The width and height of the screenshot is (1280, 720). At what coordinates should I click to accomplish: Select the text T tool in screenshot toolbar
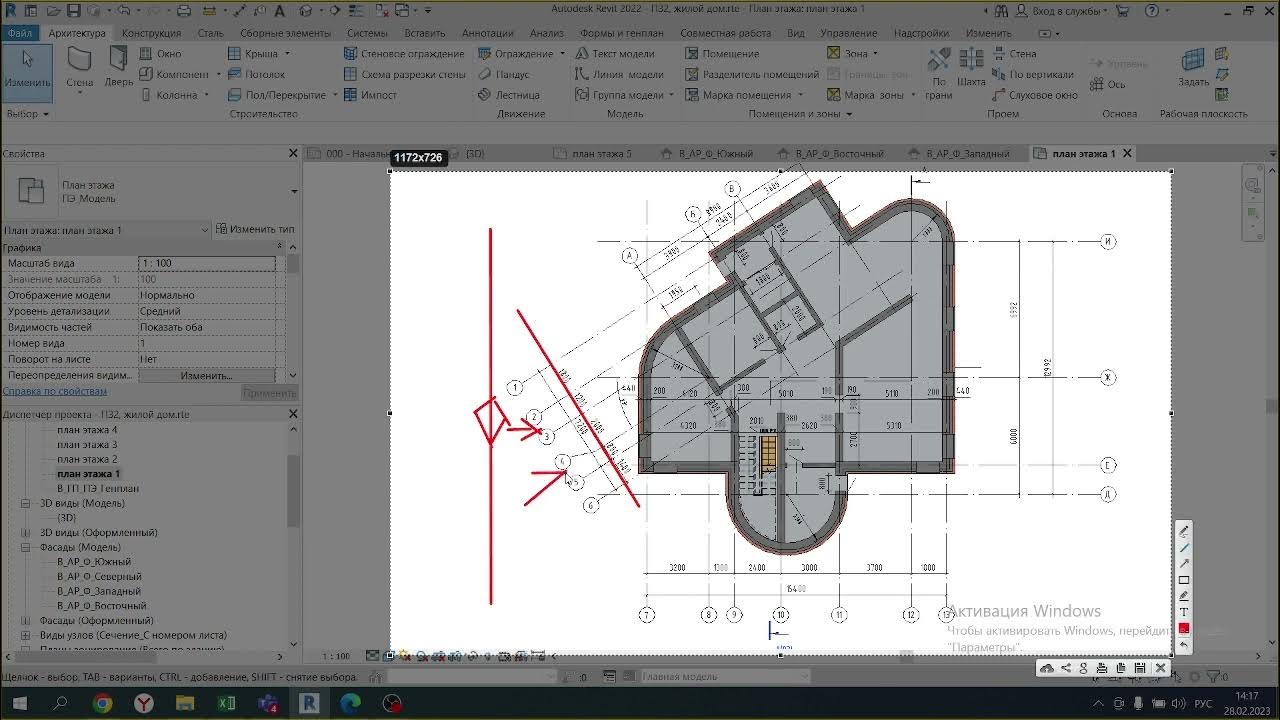click(1184, 611)
